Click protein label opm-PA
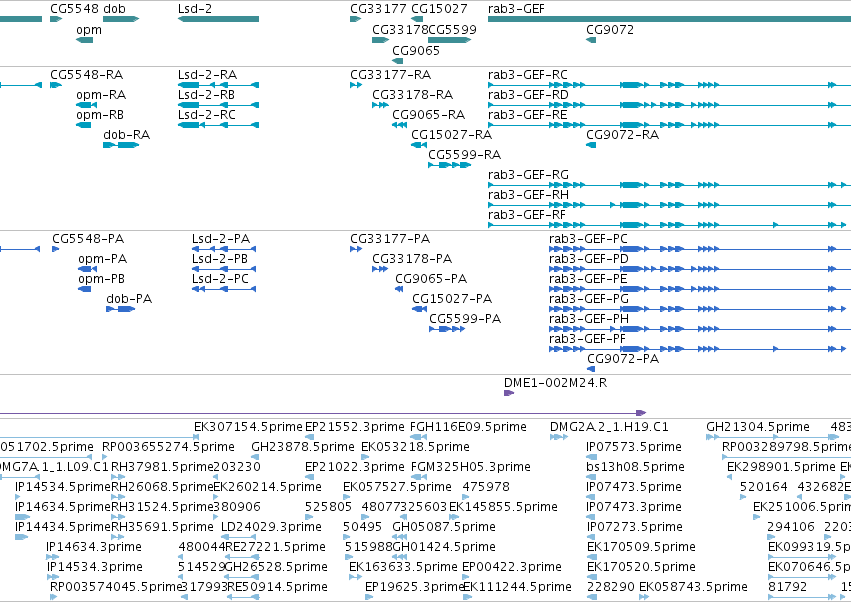The image size is (851, 602). pos(103,259)
